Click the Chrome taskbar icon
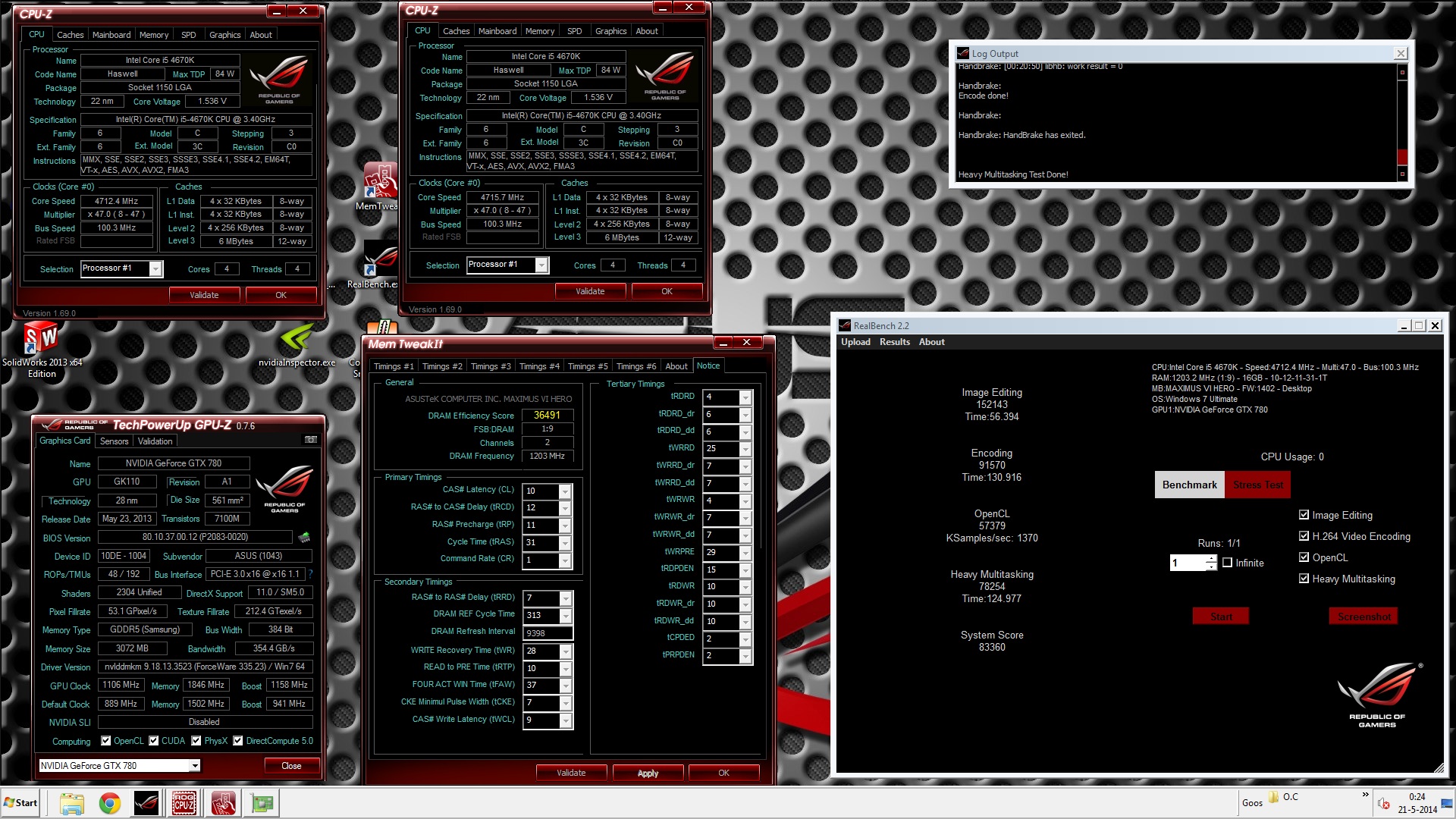 [110, 803]
